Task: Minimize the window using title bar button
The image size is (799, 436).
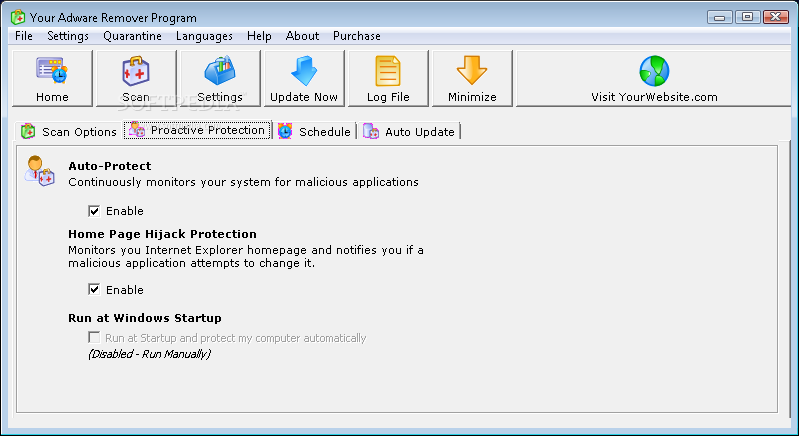Action: coord(720,17)
